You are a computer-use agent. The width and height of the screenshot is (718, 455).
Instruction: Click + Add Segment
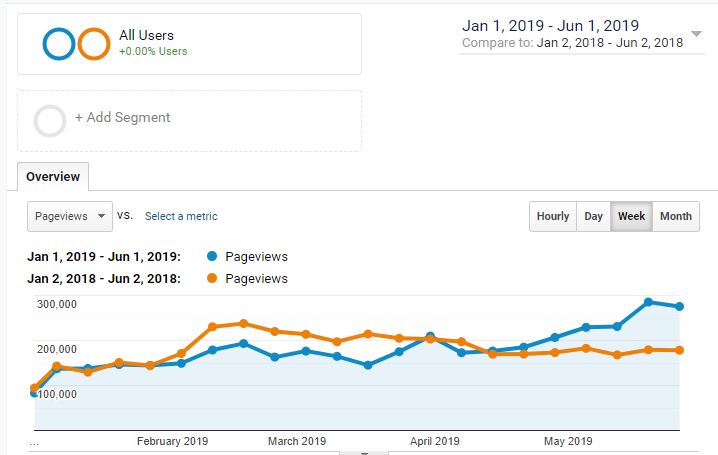(x=122, y=118)
